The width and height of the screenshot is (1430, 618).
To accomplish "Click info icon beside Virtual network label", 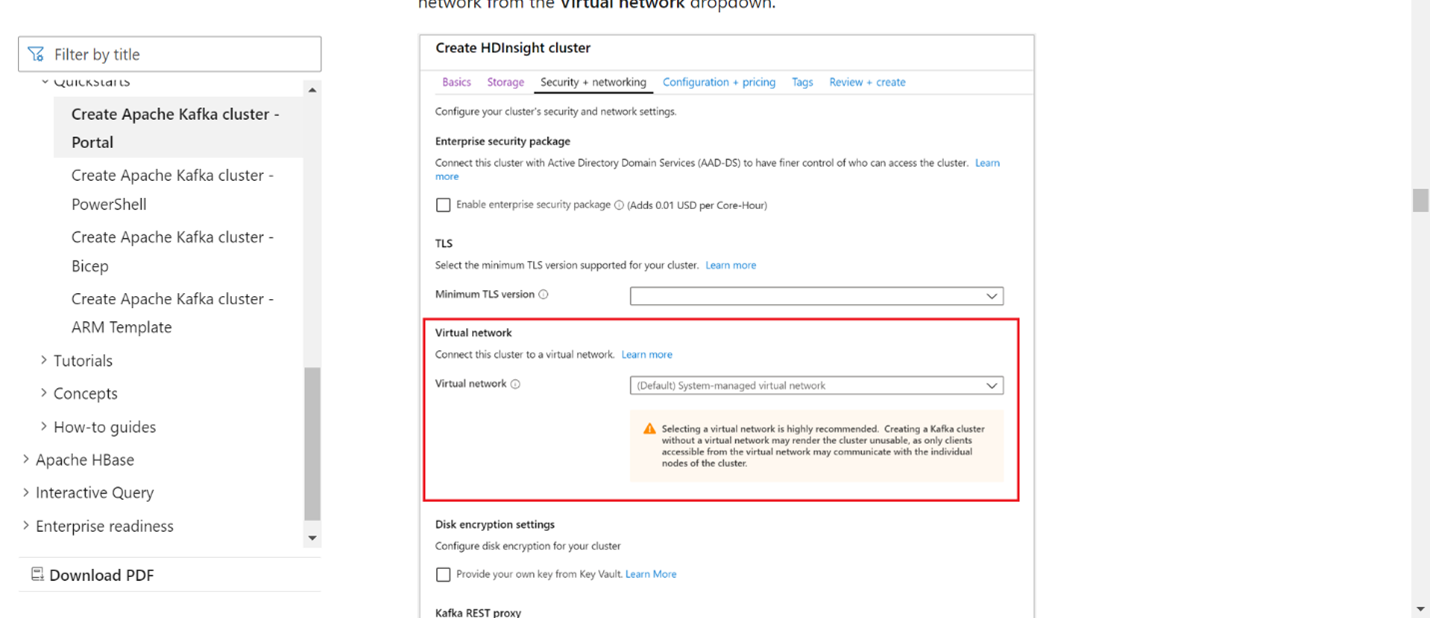I will pyautogui.click(x=516, y=384).
